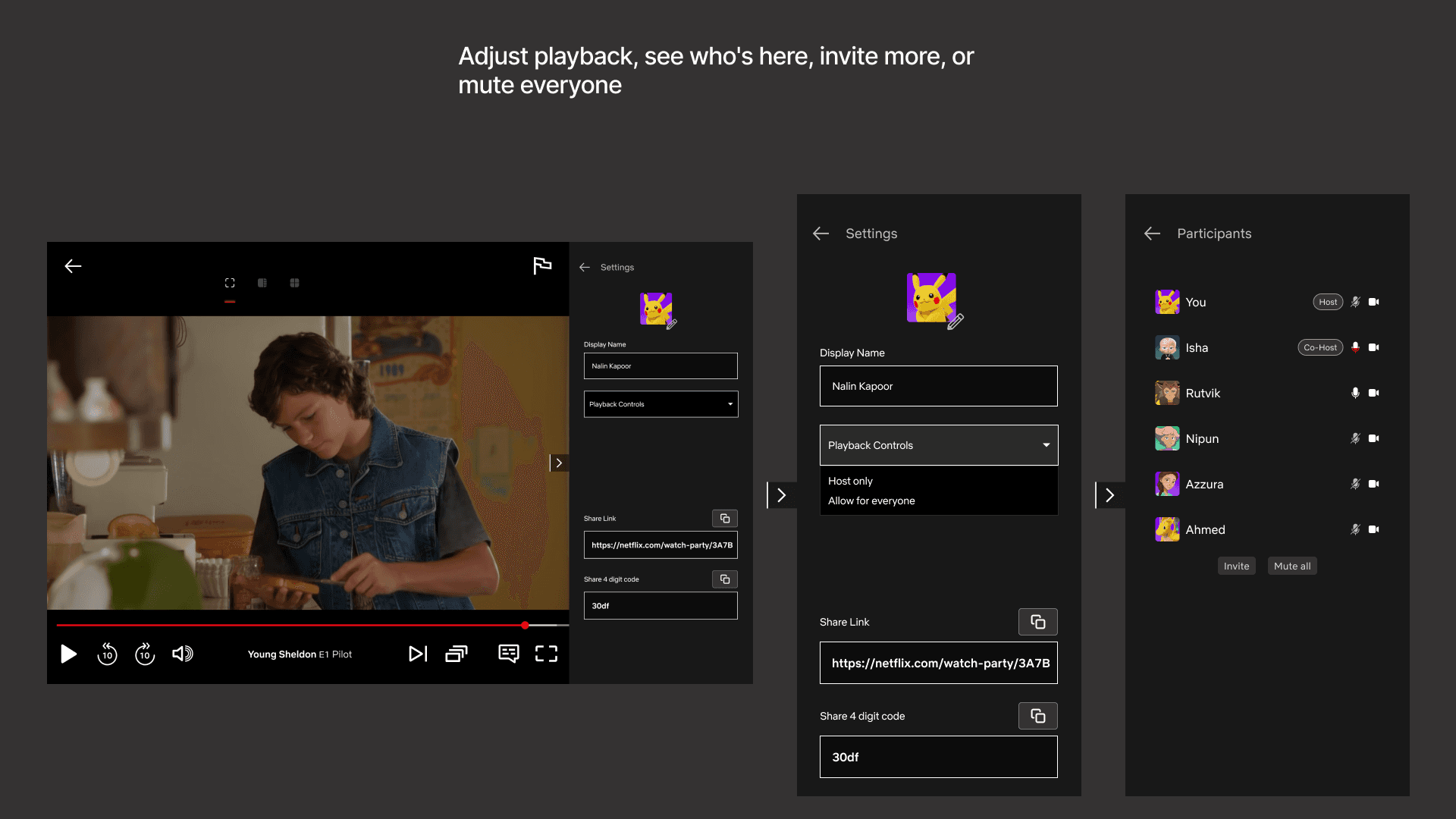Copy the large Share Link
The height and width of the screenshot is (819, 1456).
[1037, 622]
